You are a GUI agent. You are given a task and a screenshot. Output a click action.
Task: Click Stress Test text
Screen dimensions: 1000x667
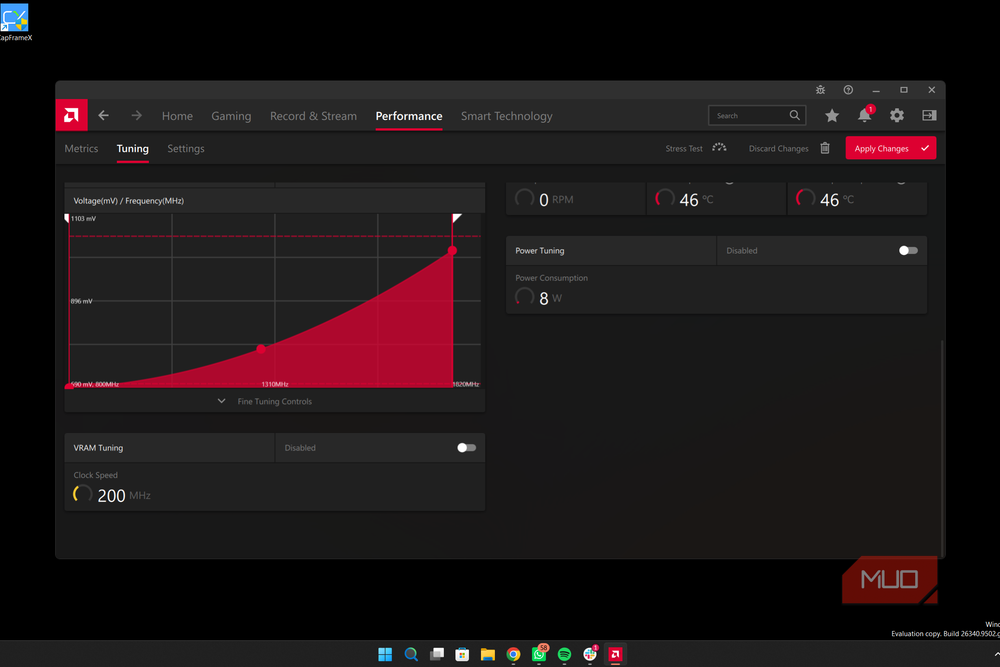click(684, 149)
